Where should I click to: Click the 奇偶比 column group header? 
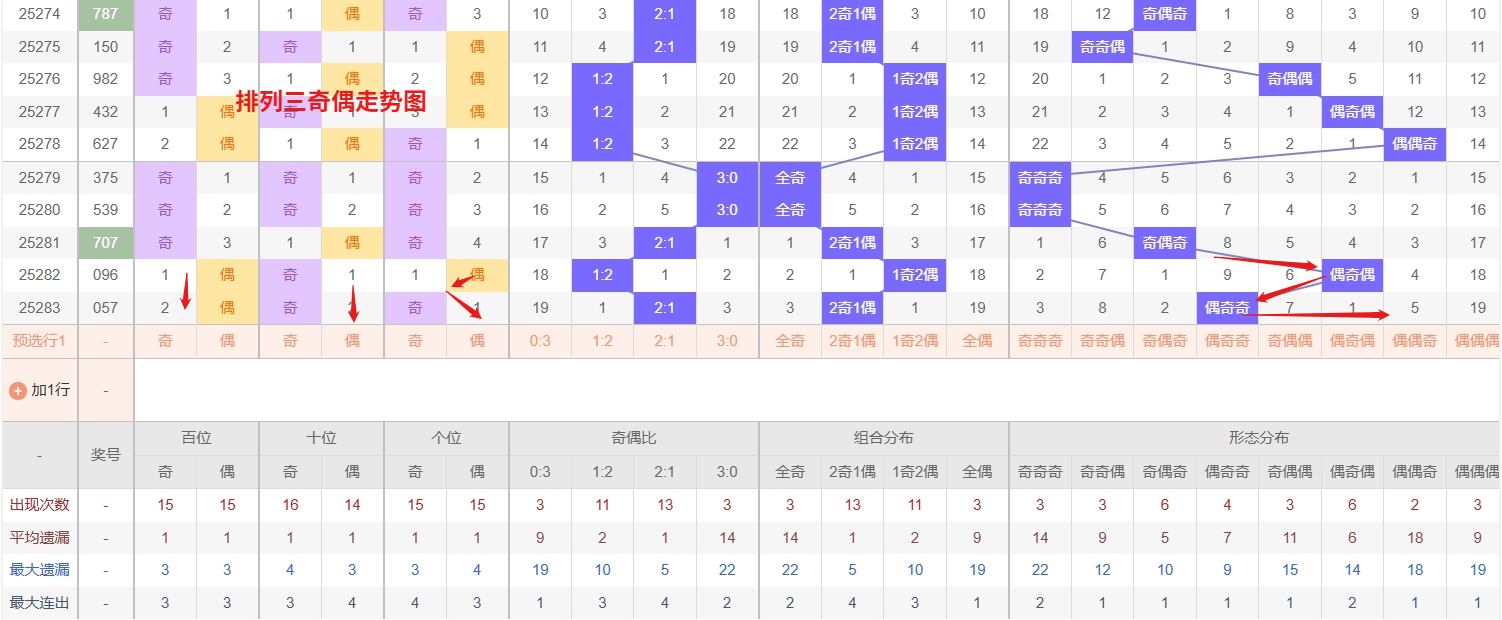coord(633,438)
